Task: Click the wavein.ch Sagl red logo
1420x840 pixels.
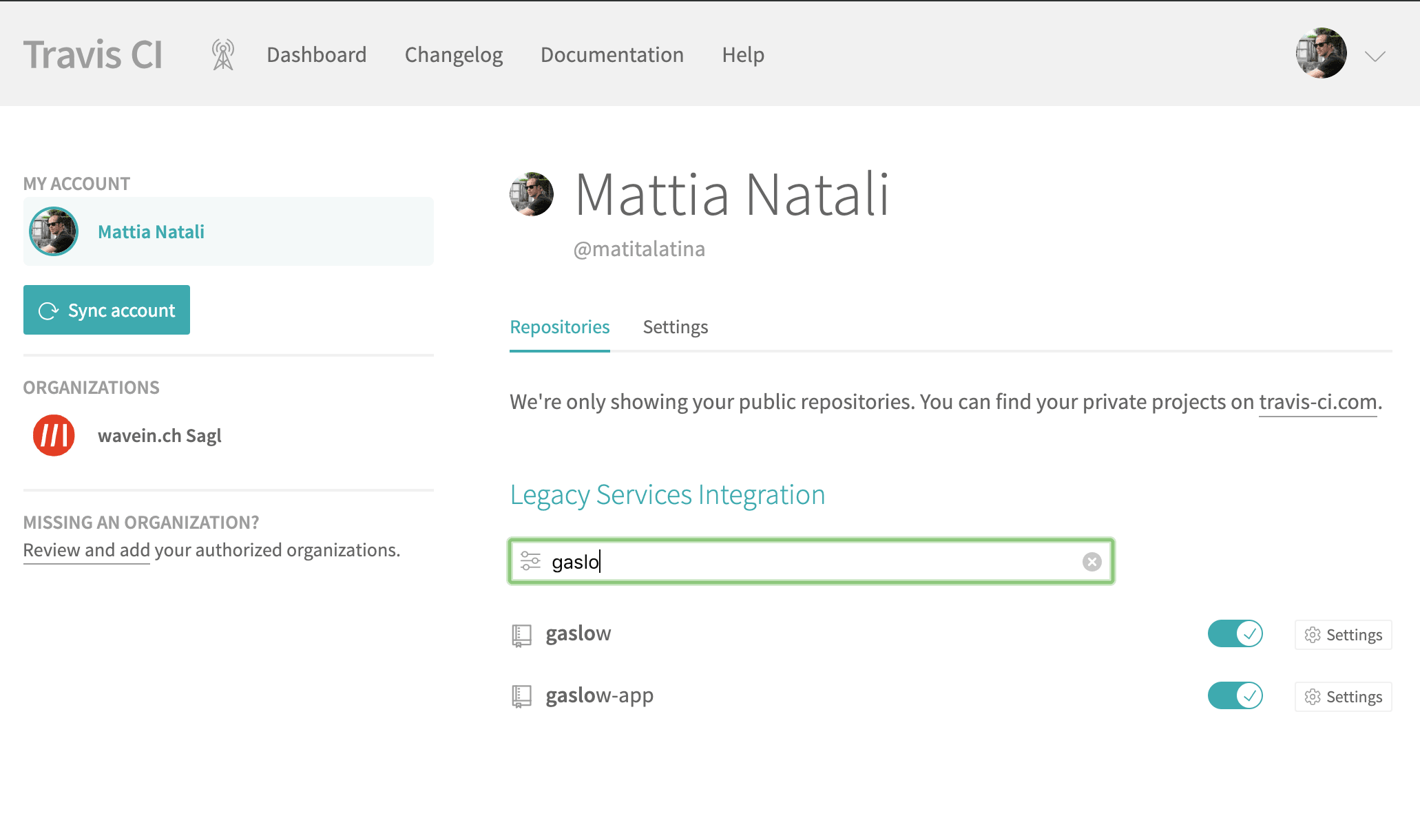Action: [54, 436]
